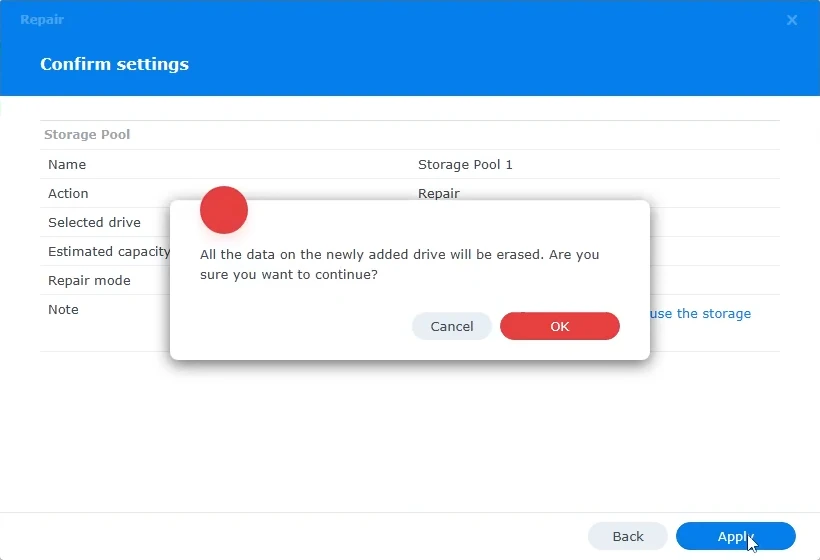Click the 'Repair' window title
The width and height of the screenshot is (820, 560).
42,20
